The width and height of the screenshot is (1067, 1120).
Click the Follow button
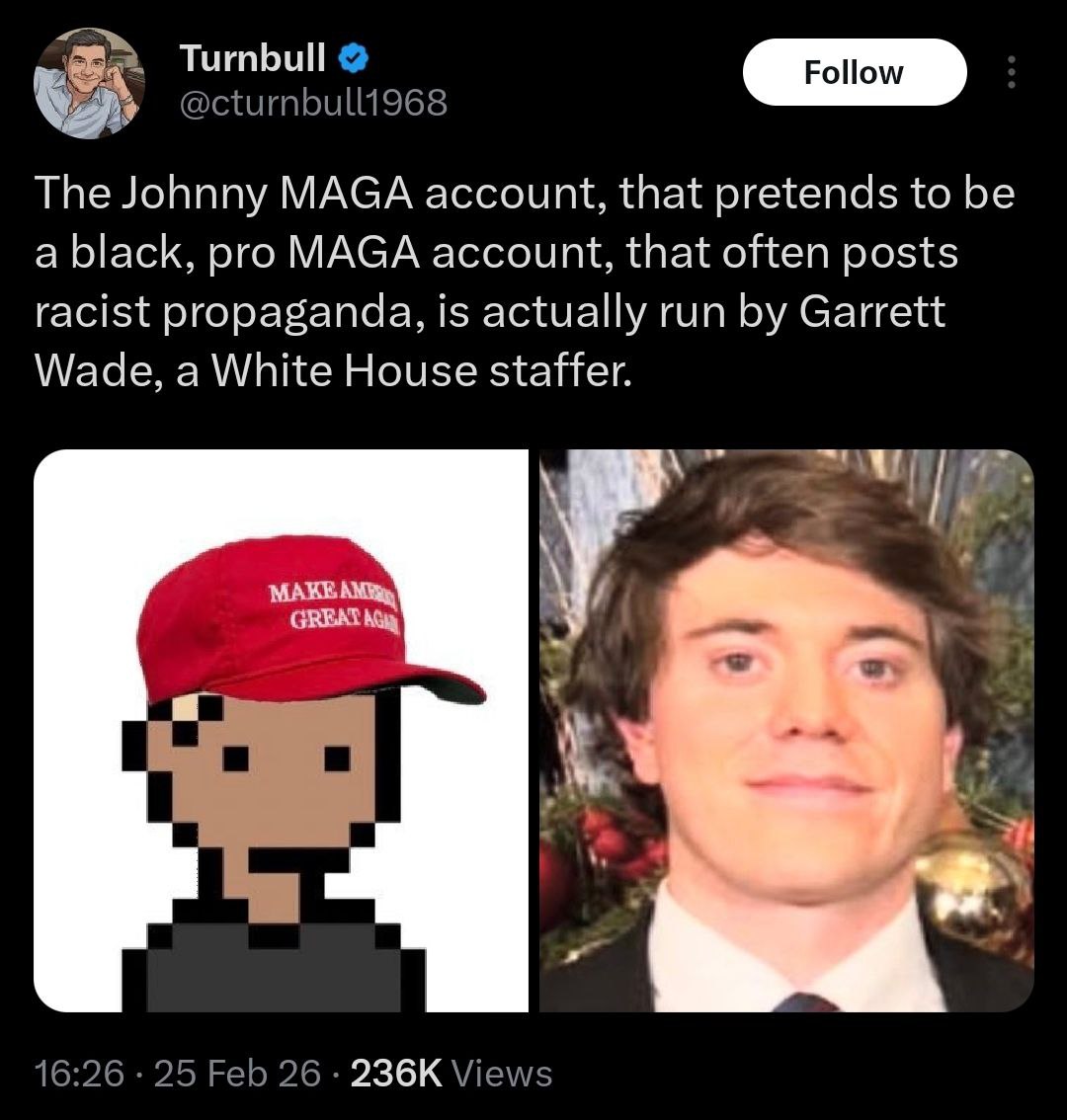[855, 72]
